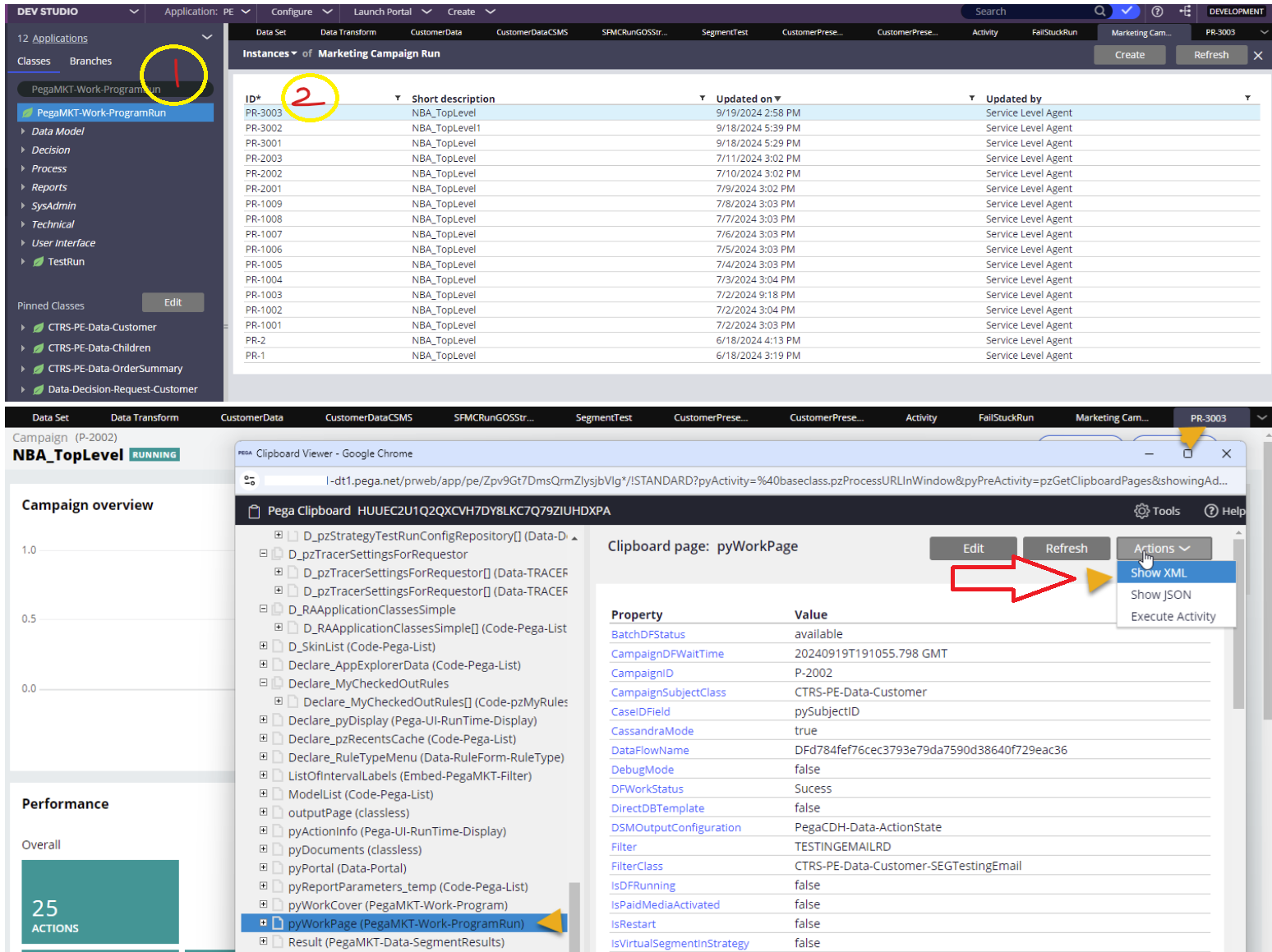The image size is (1272, 952).
Task: Expand the Decision category
Action: [23, 150]
